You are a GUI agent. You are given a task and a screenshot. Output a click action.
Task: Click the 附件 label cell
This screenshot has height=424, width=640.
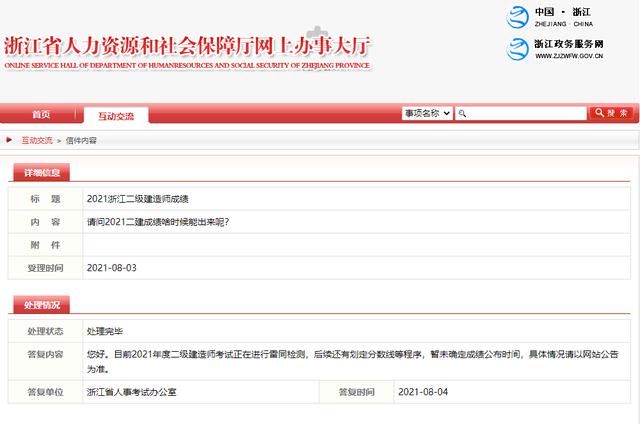pyautogui.click(x=45, y=245)
